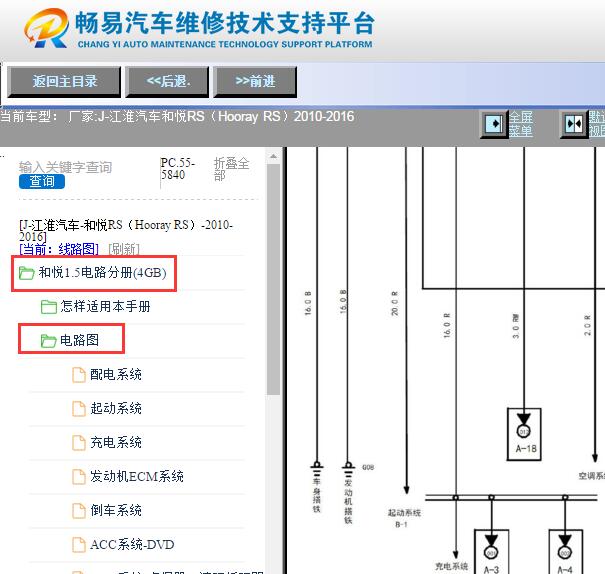The width and height of the screenshot is (605, 574).
Task: Click page icon beside 发动机ECM系统
Action: pyautogui.click(x=79, y=477)
